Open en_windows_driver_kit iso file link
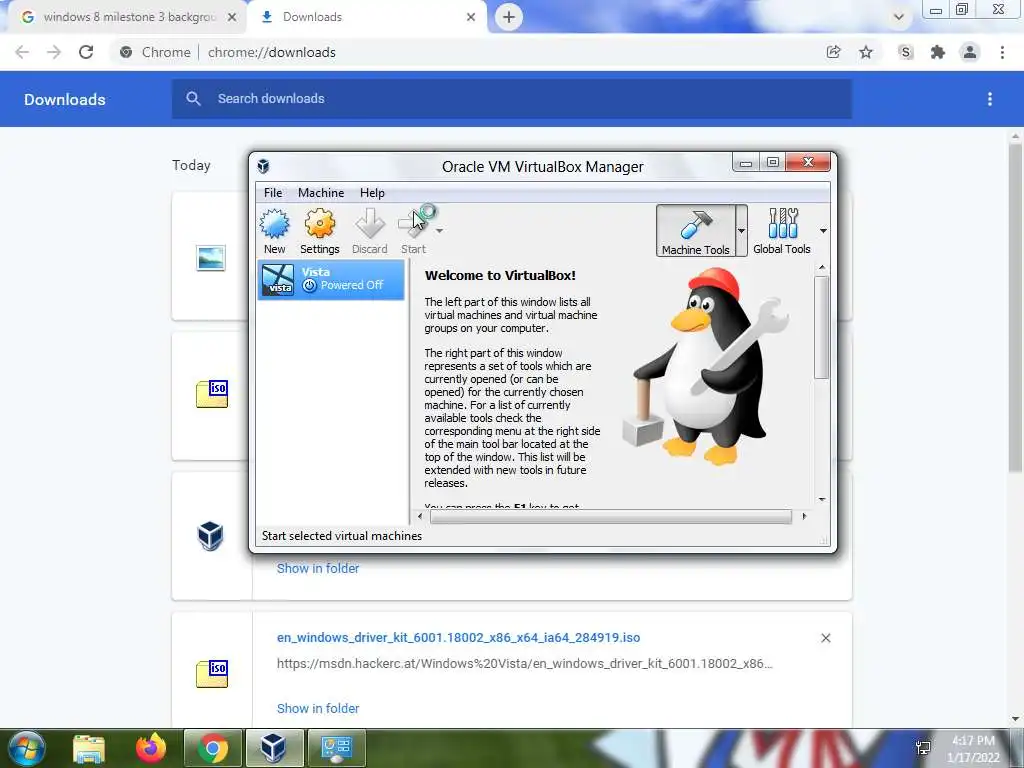Image resolution: width=1024 pixels, height=768 pixels. 458,637
